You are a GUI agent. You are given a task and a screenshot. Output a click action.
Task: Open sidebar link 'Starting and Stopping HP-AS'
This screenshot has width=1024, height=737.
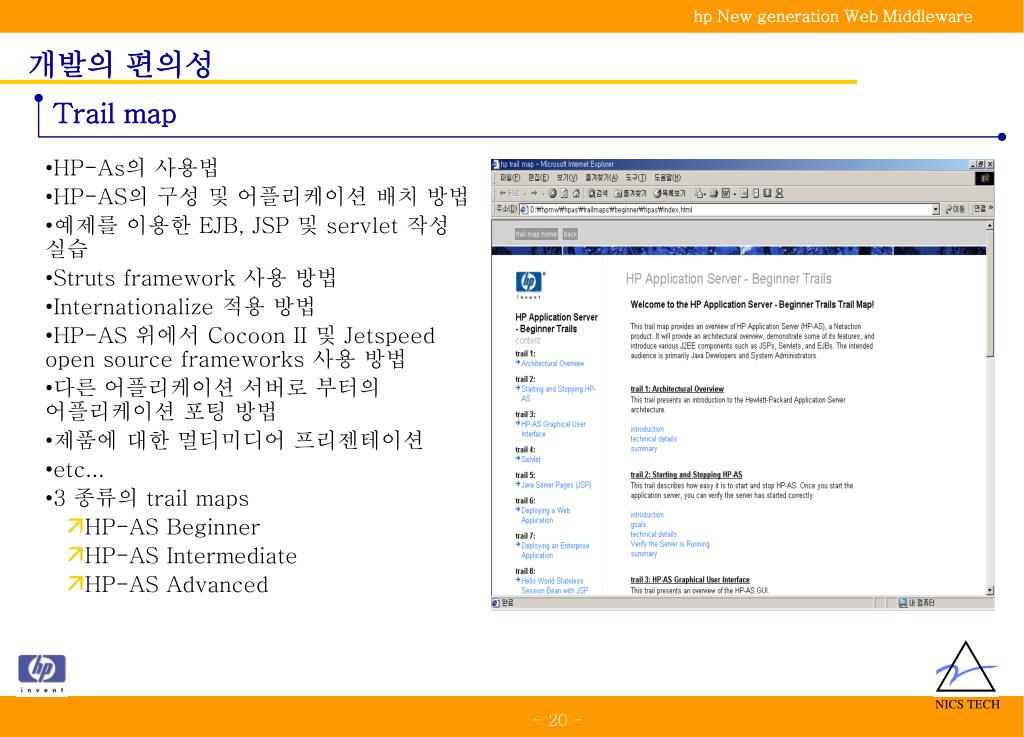(x=558, y=394)
